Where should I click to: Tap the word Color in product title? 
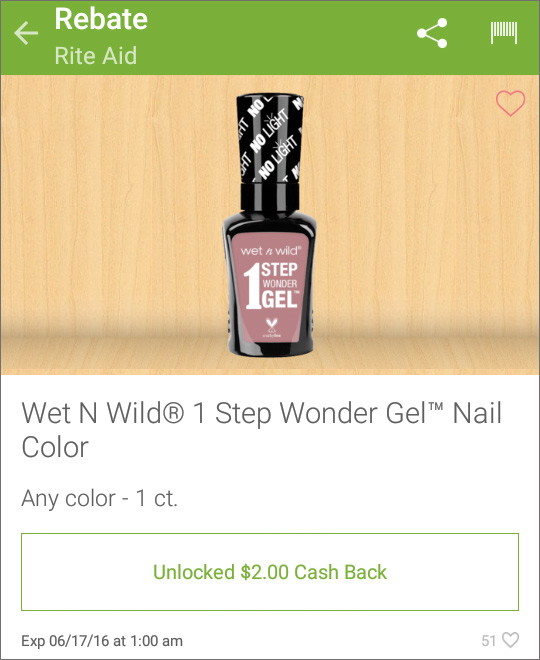click(55, 447)
